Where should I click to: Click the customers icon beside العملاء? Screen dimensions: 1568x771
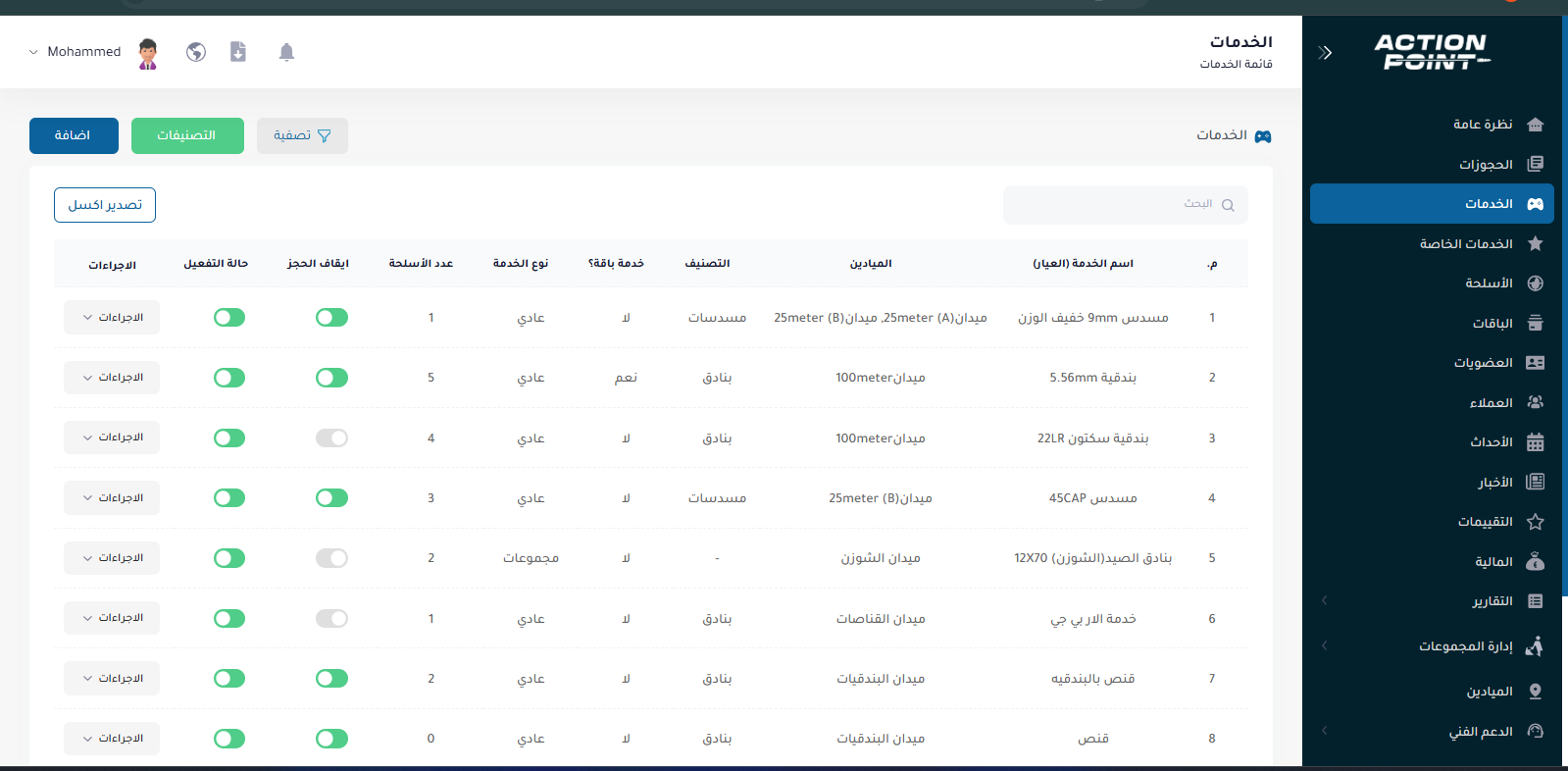click(x=1536, y=402)
